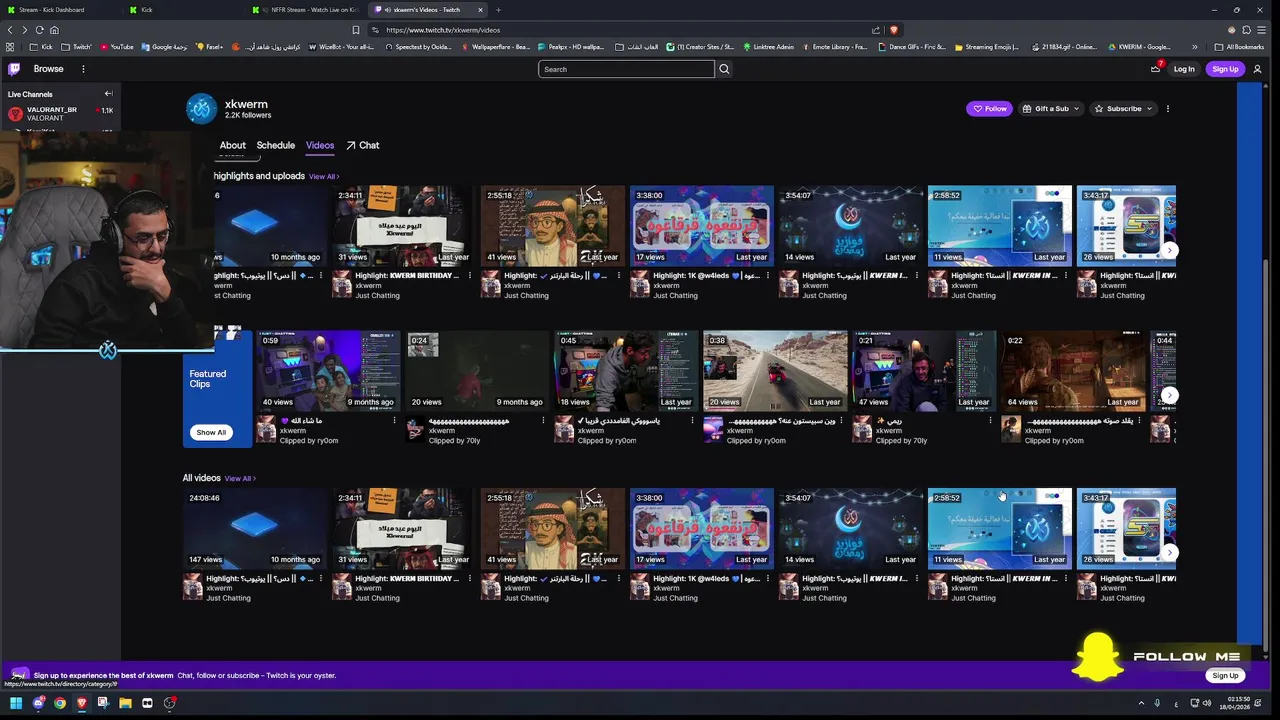Play the 0:59 featured clip
Screen dimensions: 1280x720
[328, 371]
